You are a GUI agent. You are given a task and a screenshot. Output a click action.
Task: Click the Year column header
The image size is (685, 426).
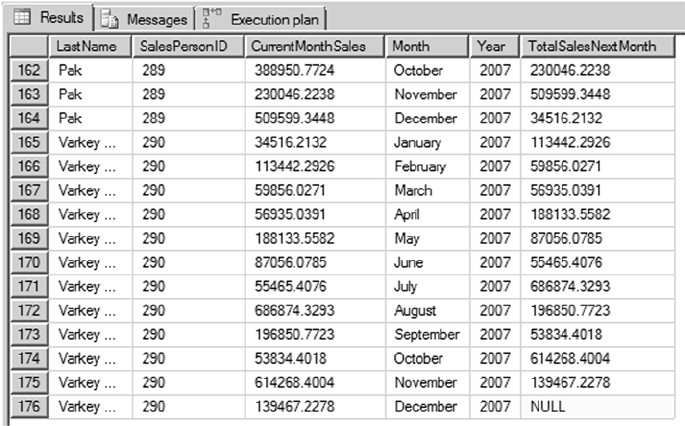(491, 46)
